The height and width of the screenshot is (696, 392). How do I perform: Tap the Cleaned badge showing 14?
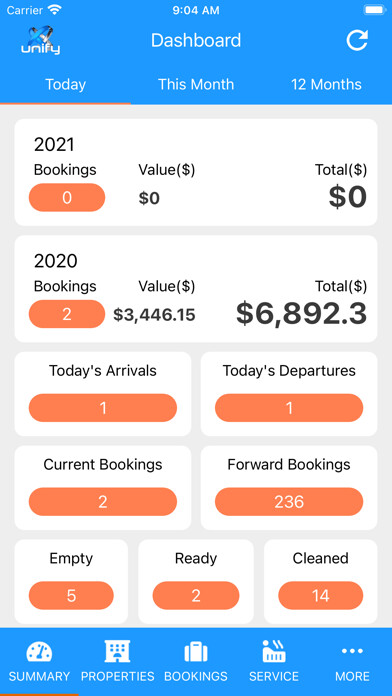(321, 595)
